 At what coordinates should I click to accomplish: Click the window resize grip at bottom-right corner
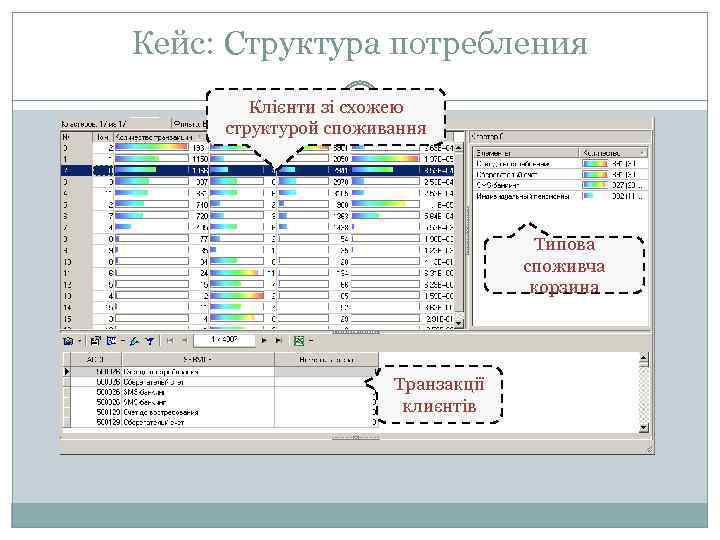649,450
